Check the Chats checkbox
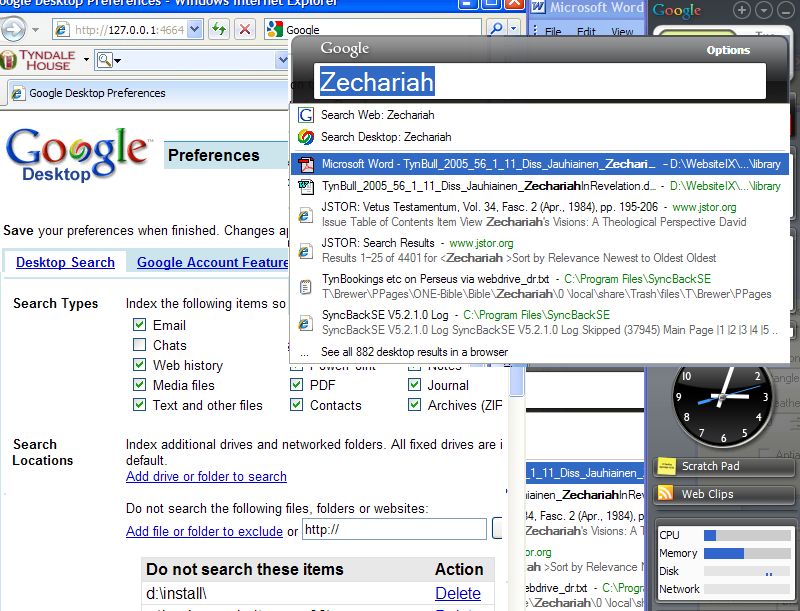 point(139,345)
